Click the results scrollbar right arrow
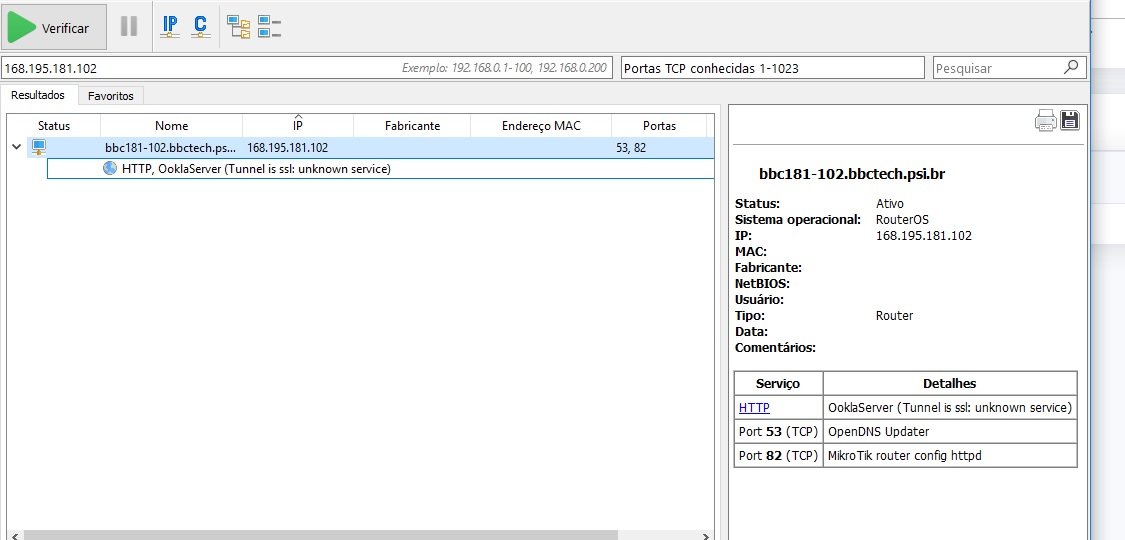 pyautogui.click(x=708, y=535)
